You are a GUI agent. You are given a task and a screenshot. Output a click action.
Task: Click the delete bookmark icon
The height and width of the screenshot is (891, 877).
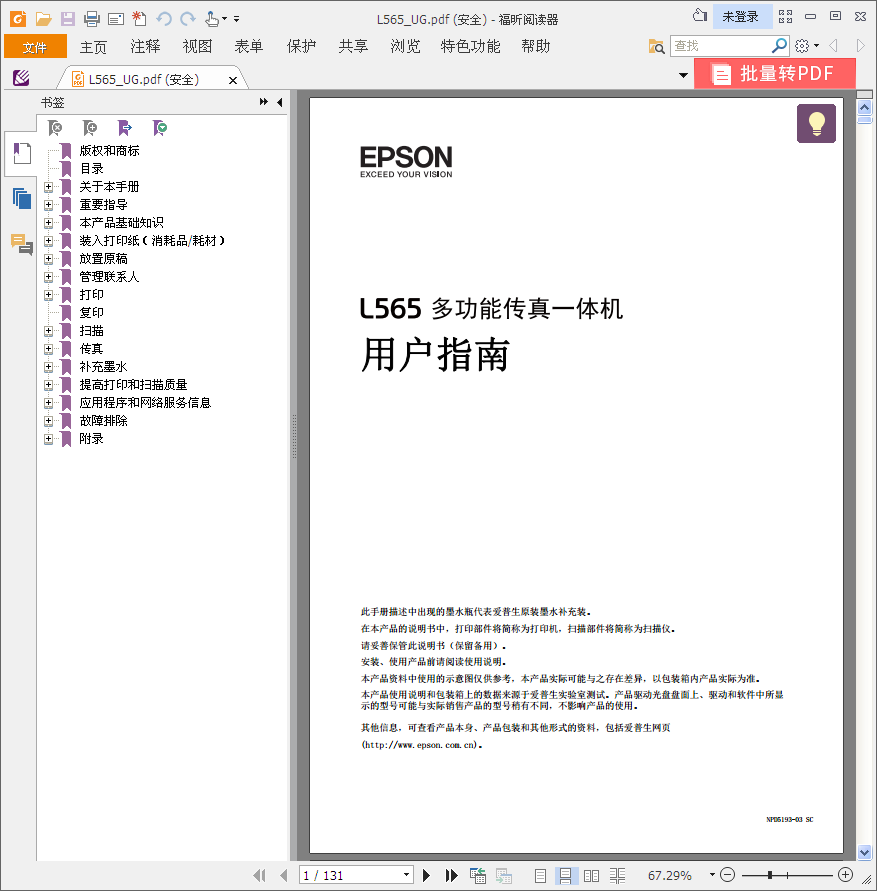click(x=55, y=128)
